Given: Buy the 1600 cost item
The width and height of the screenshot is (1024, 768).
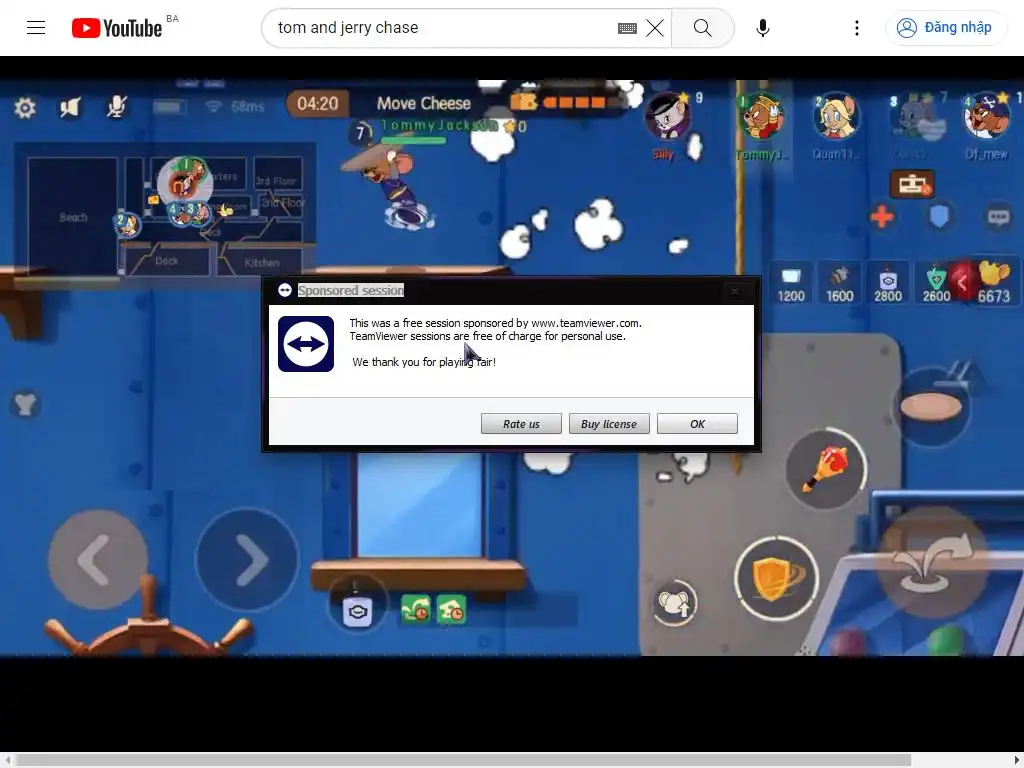Looking at the screenshot, I should point(839,284).
